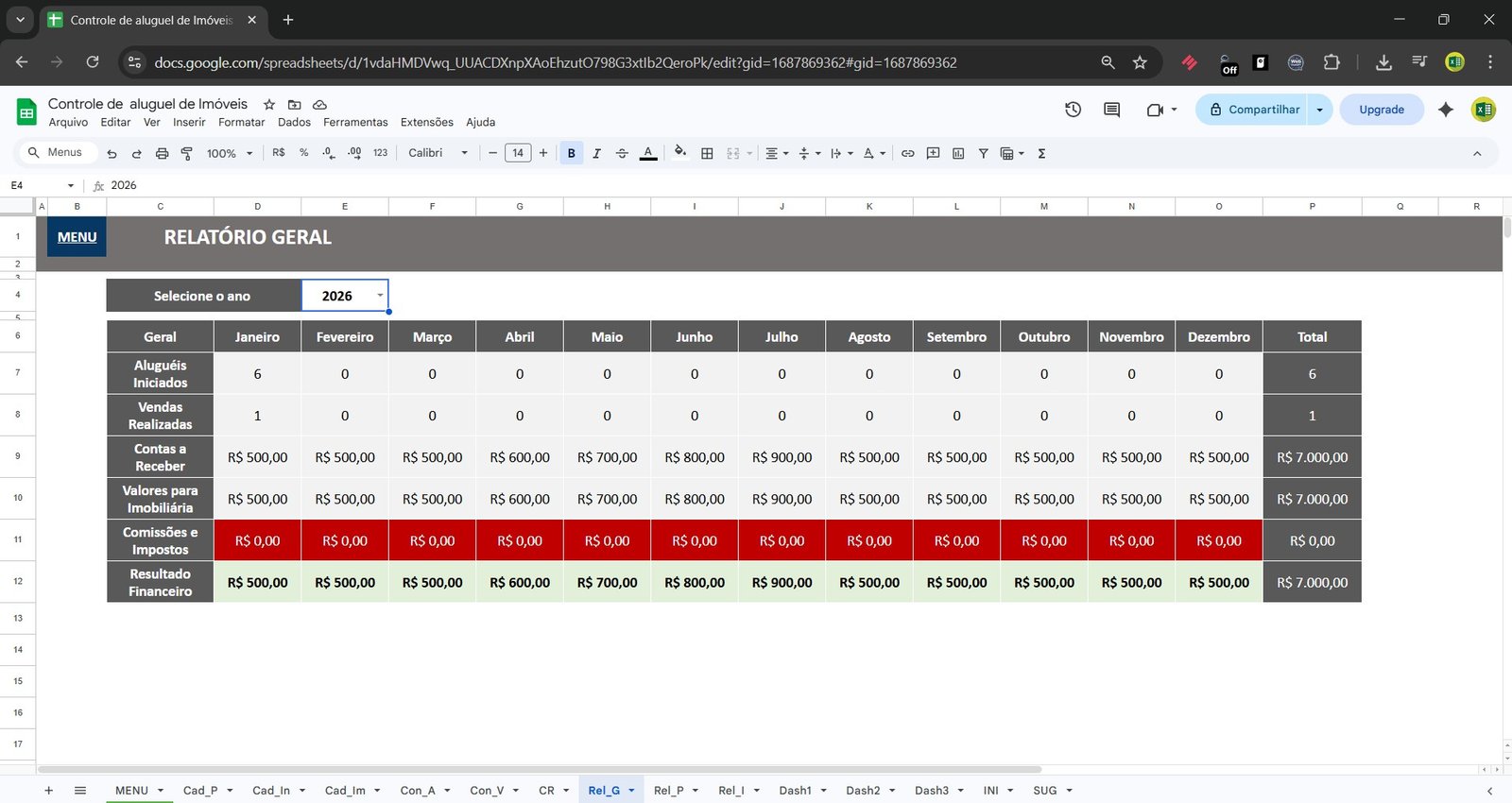This screenshot has width=1512, height=803.
Task: Select the paint format tool
Action: [x=186, y=153]
